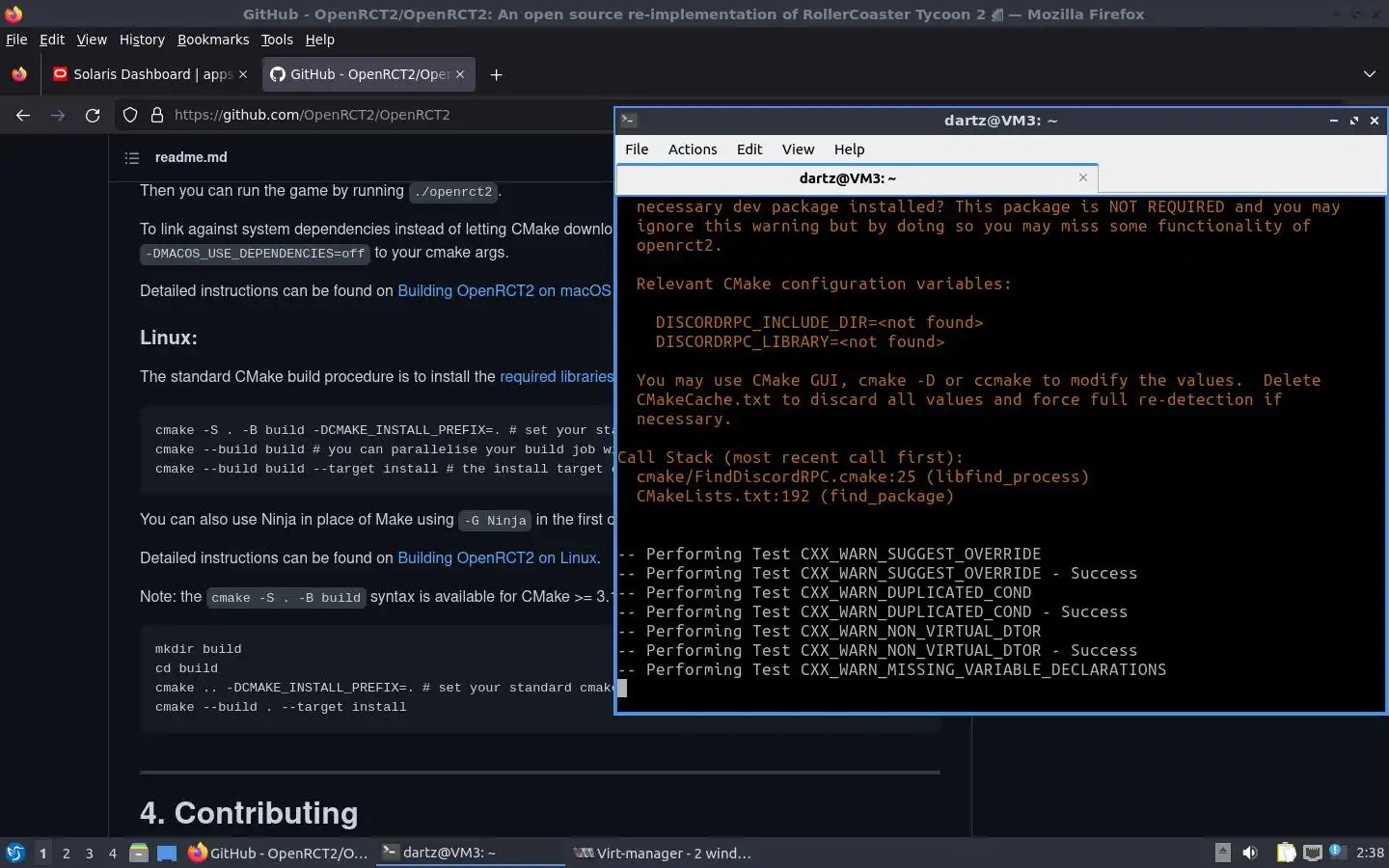Reload the GitHub page
1389x868 pixels.
[93, 115]
